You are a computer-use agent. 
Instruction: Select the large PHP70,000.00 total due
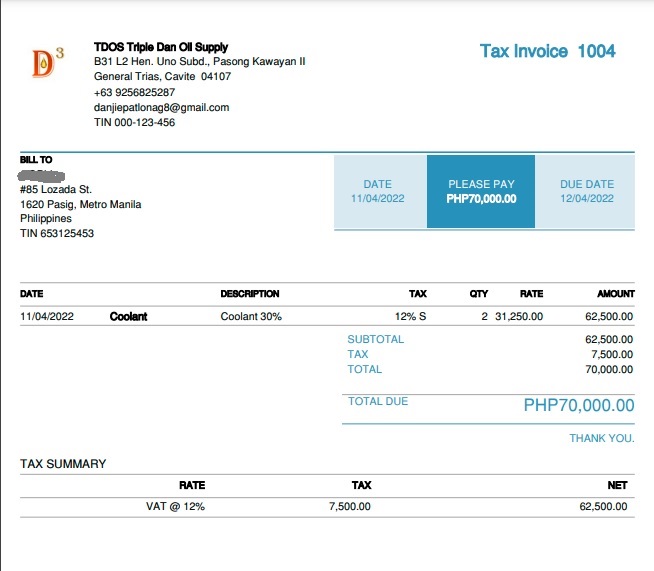click(x=579, y=405)
